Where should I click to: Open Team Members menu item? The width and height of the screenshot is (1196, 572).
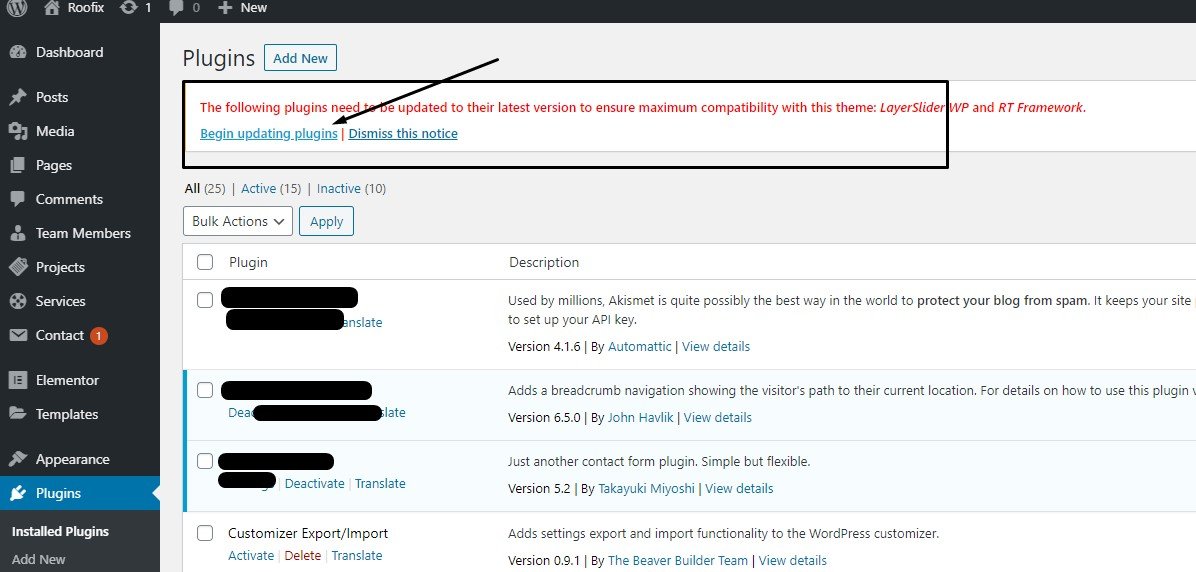click(x=83, y=233)
